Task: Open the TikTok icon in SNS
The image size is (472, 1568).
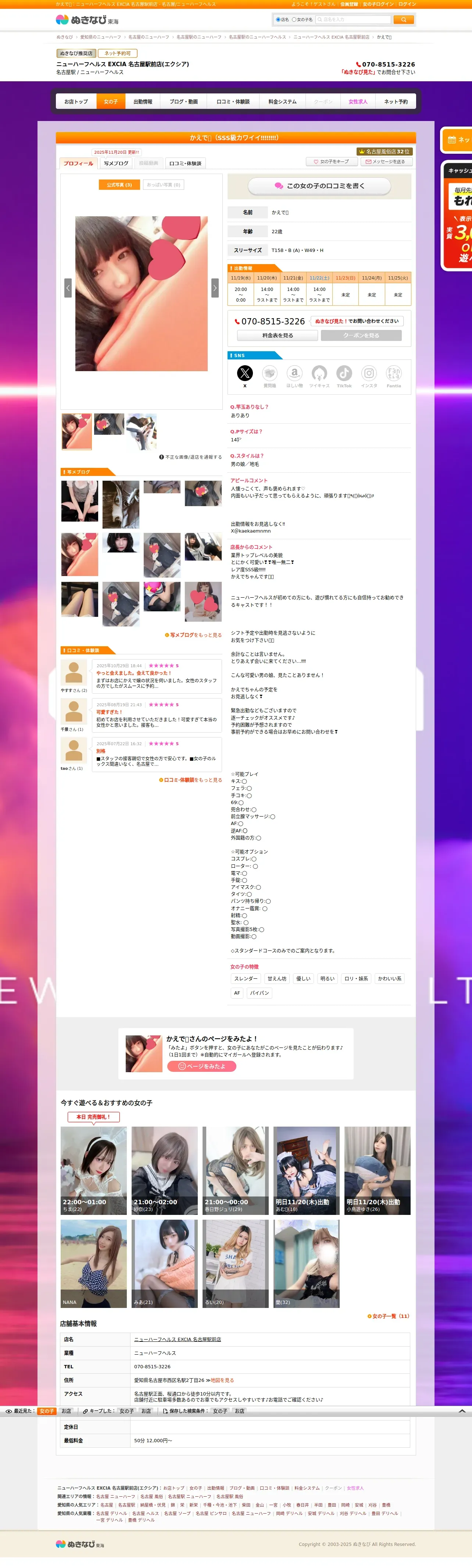Action: point(344,373)
